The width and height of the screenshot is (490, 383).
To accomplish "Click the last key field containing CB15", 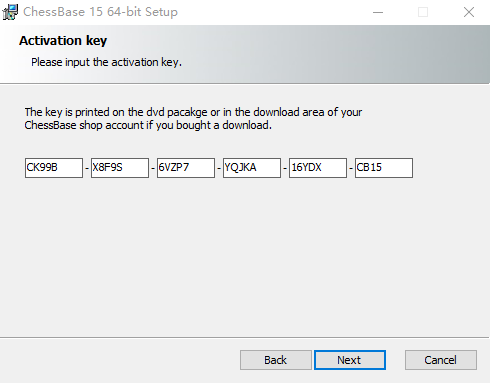I will [384, 168].
